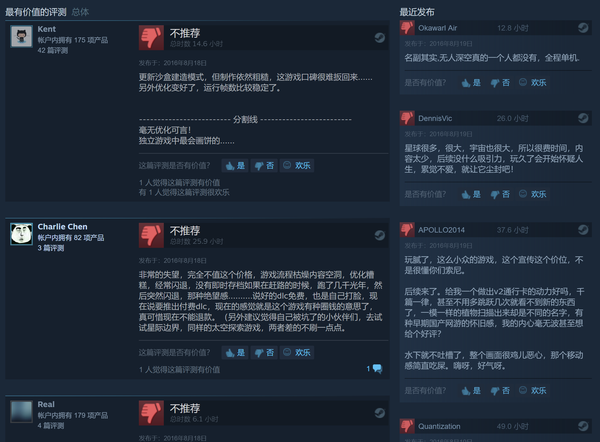600x442 pixels.
Task: Vote 是 (yes) on Kent's review
Action: tap(235, 165)
